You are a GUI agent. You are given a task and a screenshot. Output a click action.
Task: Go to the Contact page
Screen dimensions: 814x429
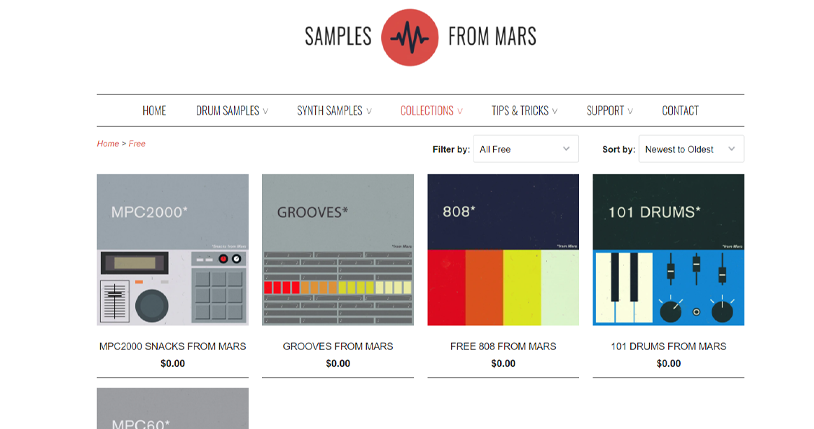[680, 111]
